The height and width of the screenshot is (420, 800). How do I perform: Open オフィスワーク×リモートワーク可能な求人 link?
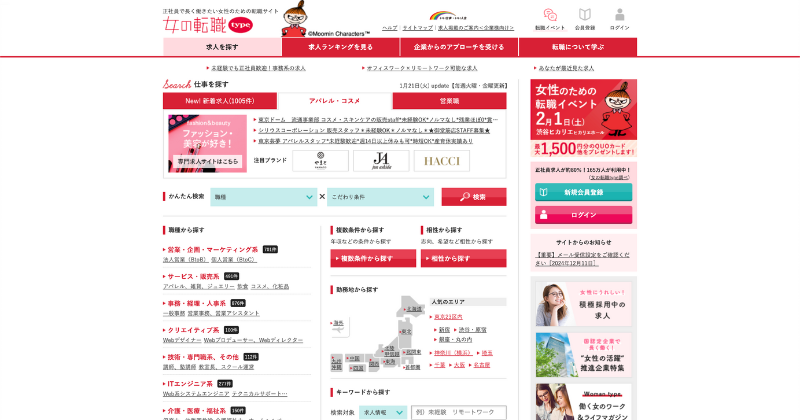(x=422, y=68)
